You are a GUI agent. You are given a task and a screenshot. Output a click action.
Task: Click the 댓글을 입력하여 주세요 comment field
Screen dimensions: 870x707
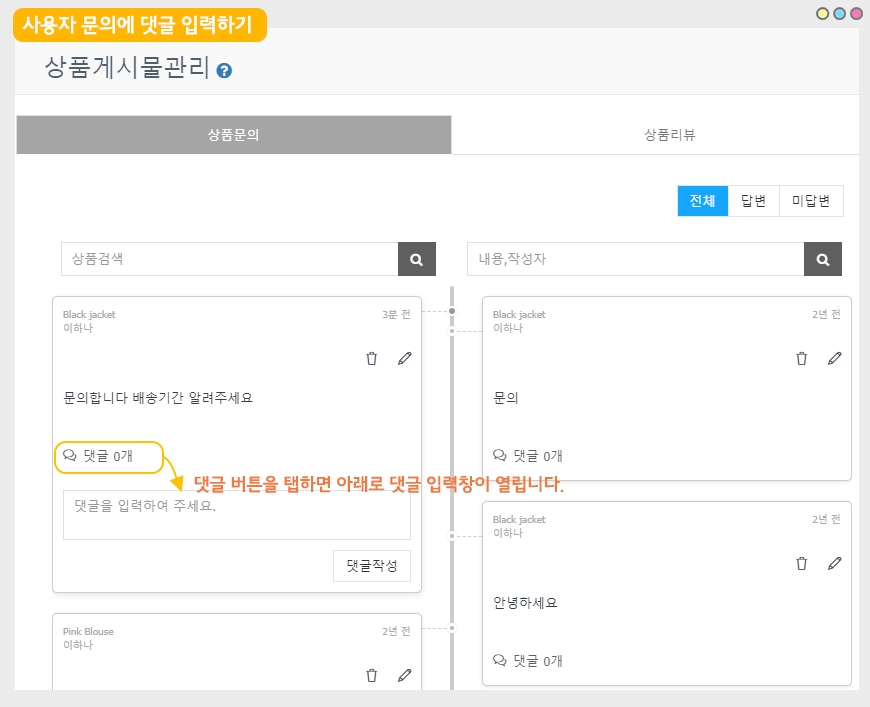pyautogui.click(x=236, y=515)
